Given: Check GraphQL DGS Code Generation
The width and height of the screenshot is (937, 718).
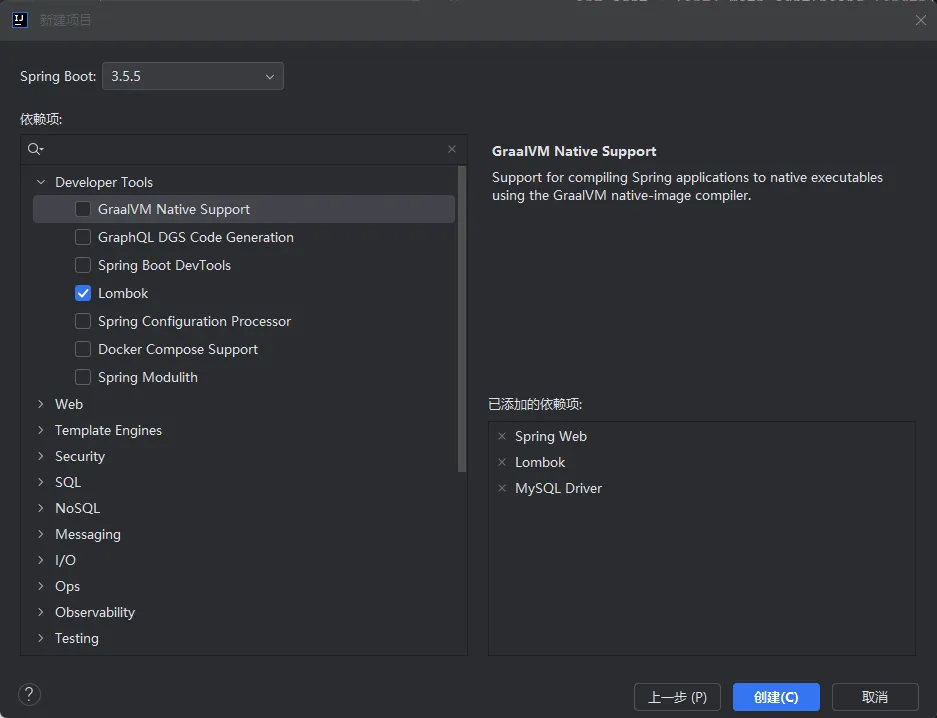Looking at the screenshot, I should pyautogui.click(x=83, y=237).
